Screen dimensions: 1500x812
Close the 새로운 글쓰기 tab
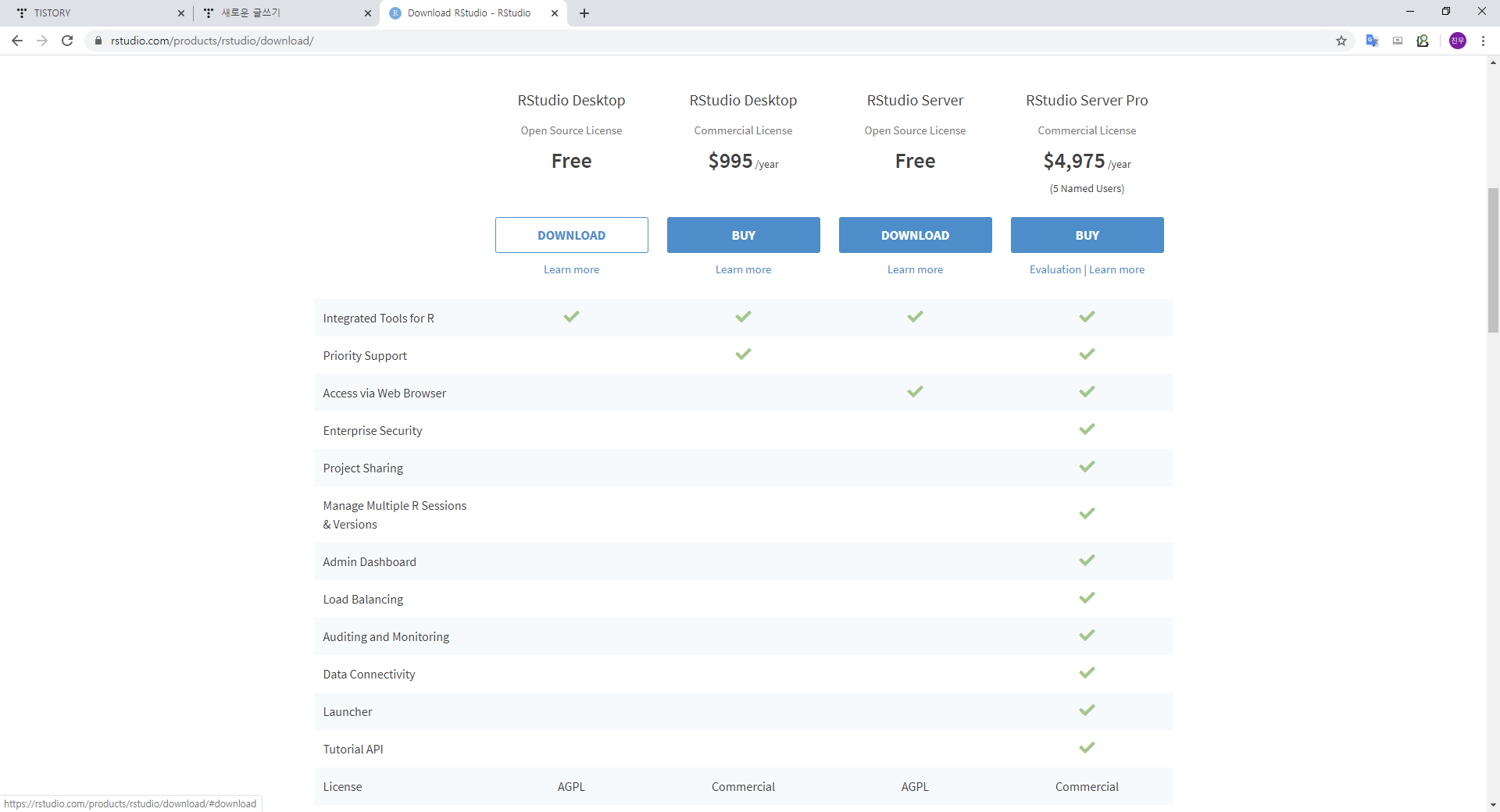(368, 13)
